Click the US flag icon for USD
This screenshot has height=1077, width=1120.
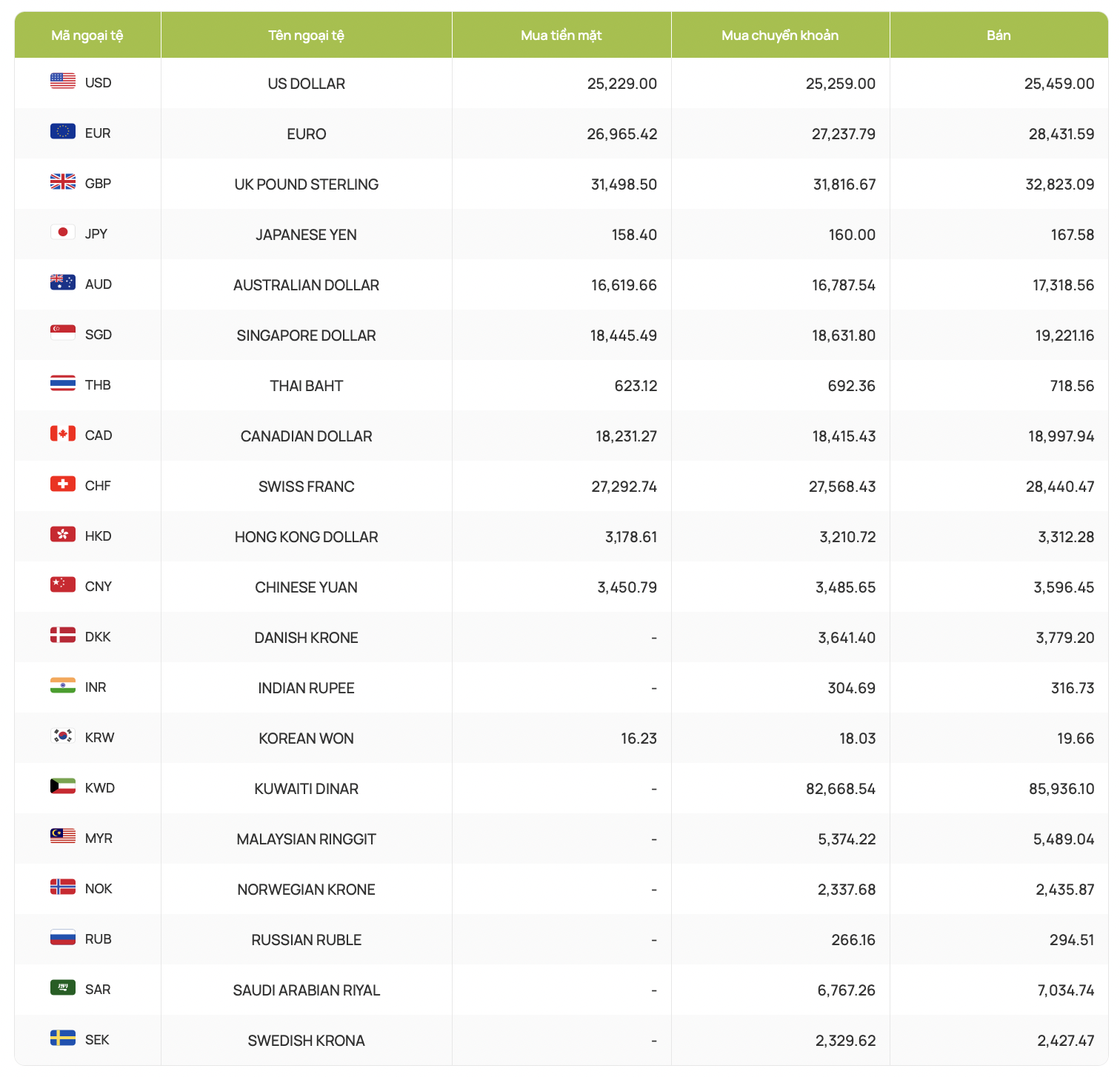[x=63, y=81]
